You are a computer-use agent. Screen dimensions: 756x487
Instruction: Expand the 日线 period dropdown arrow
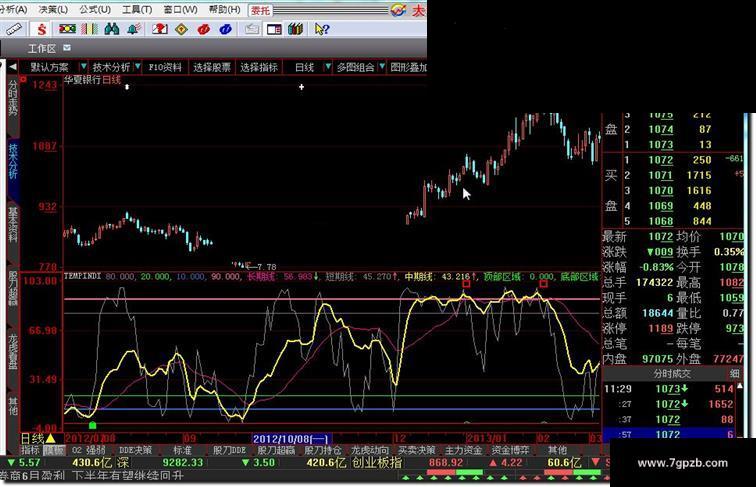(x=328, y=67)
